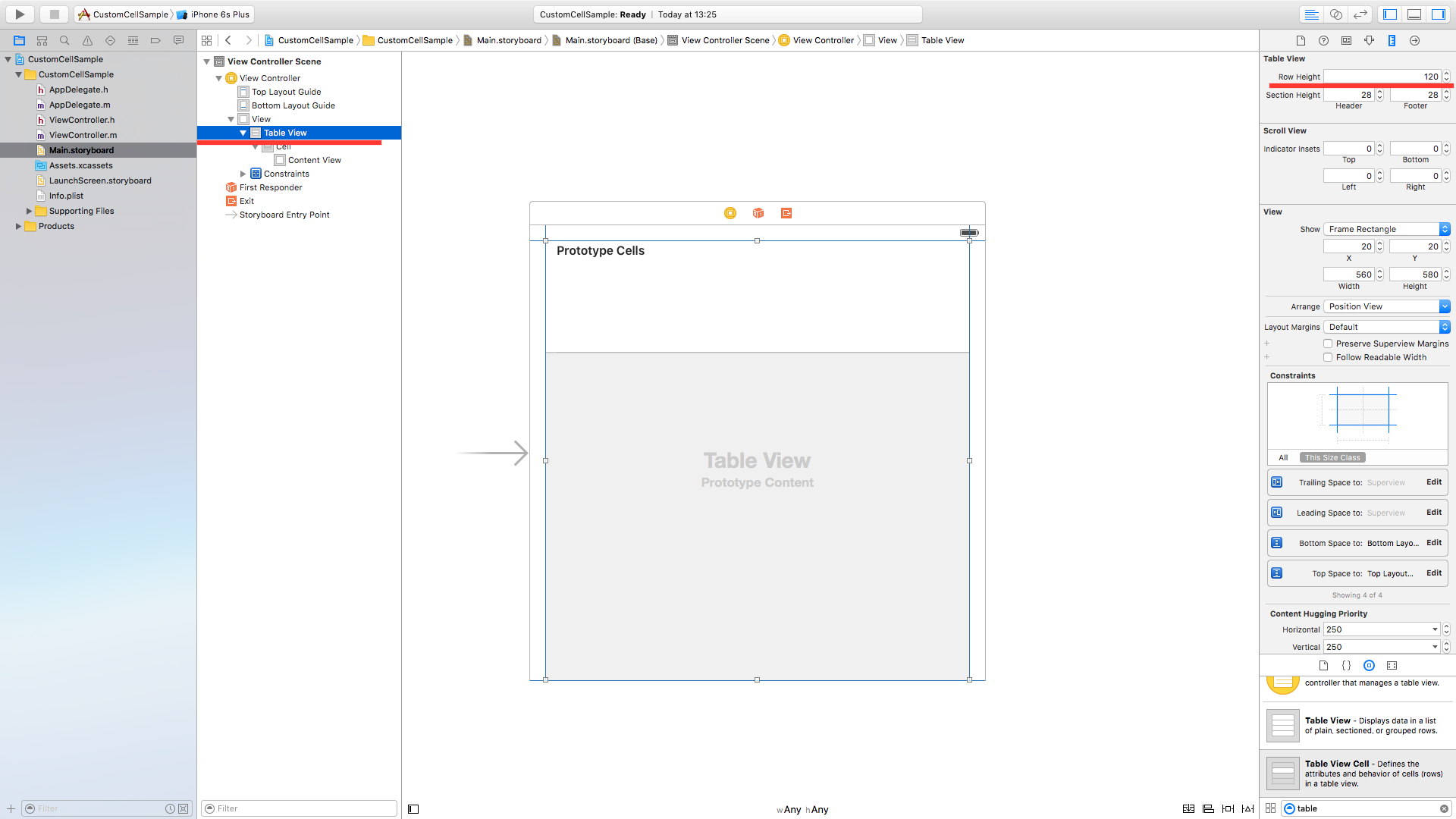Image resolution: width=1456 pixels, height=819 pixels.
Task: Check Follow Readable Width
Action: (x=1329, y=357)
